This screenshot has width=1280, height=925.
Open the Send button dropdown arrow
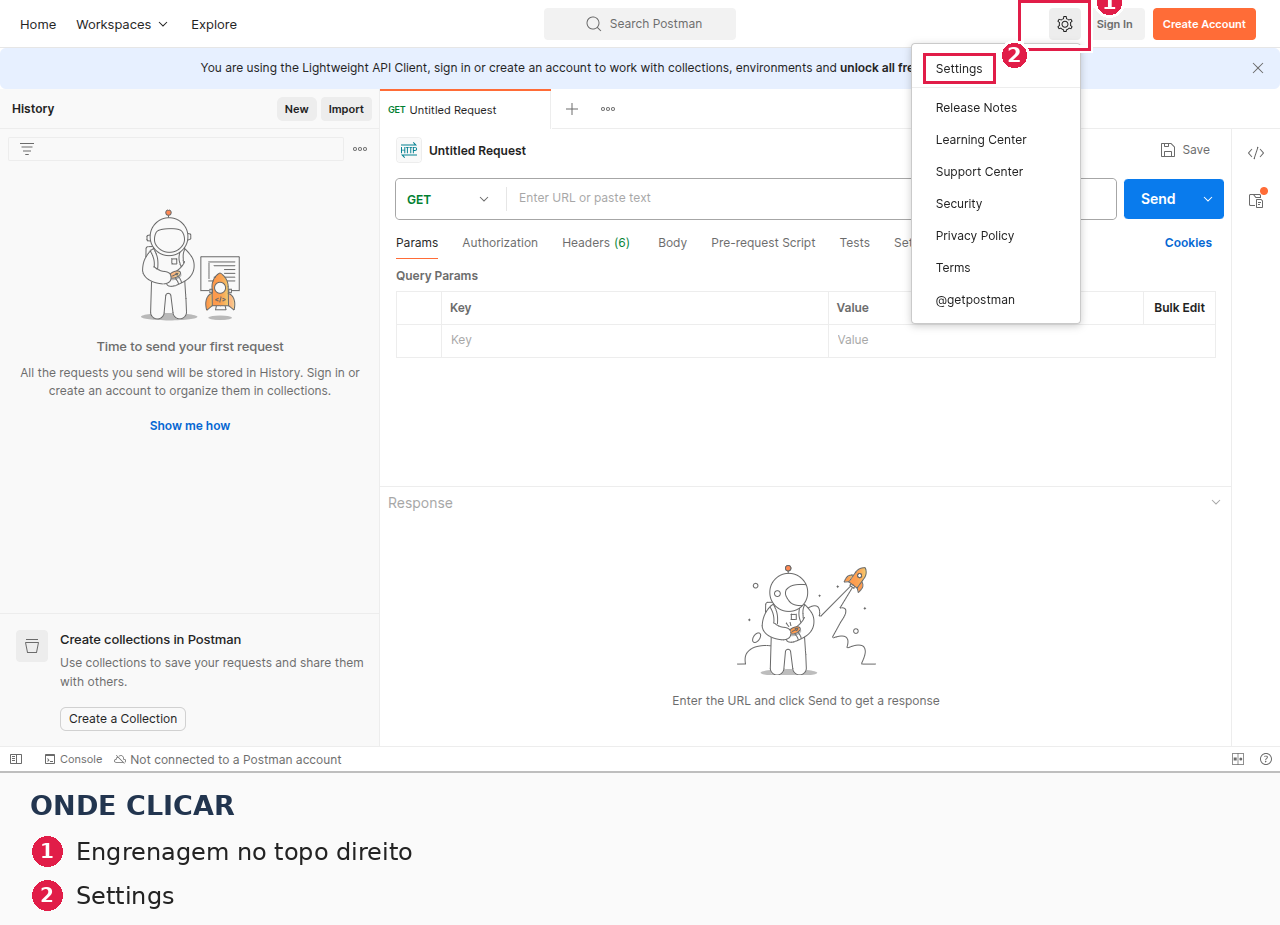1208,199
